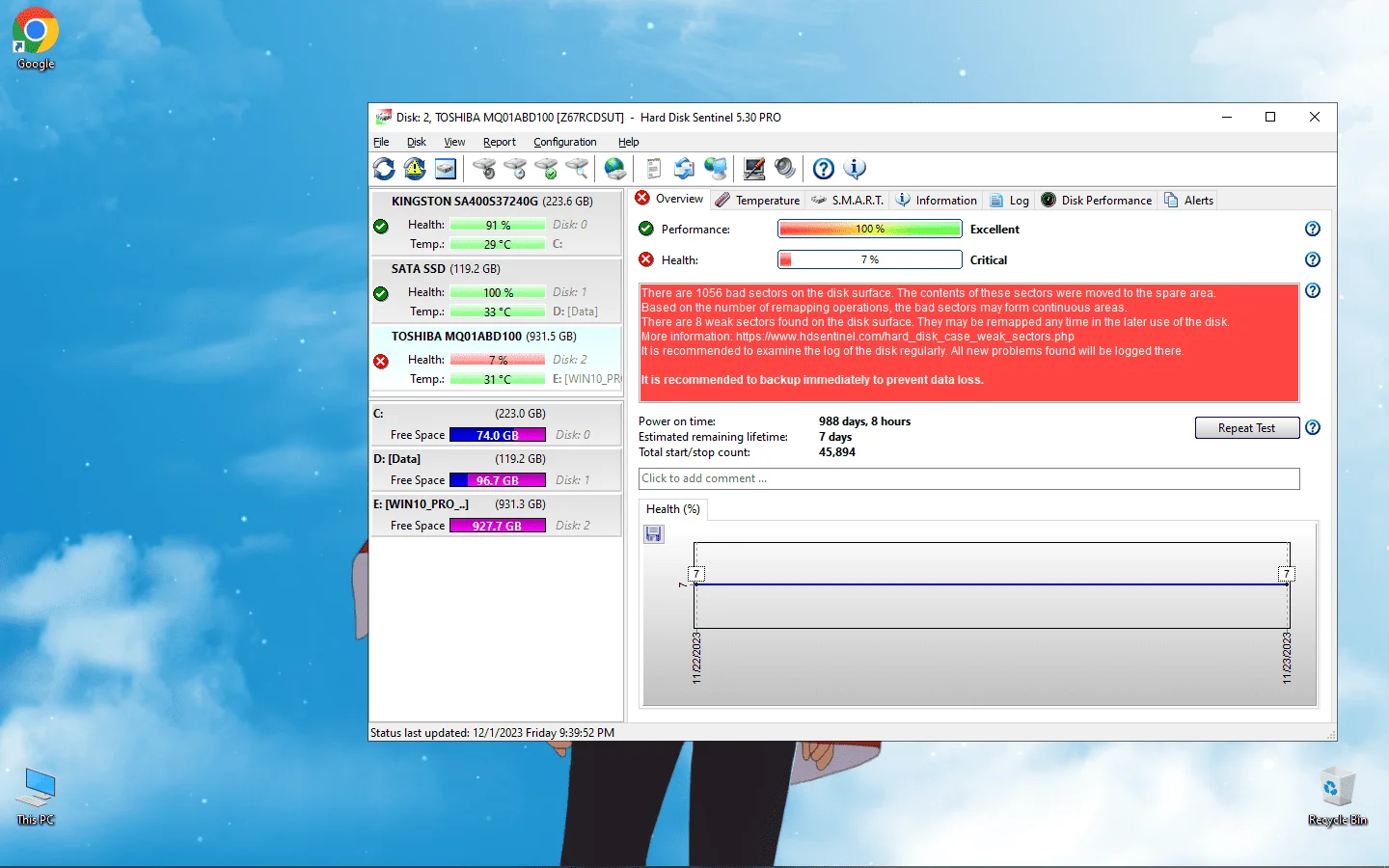Click the disk icon with green checkmark
1389x868 pixels.
(x=546, y=169)
